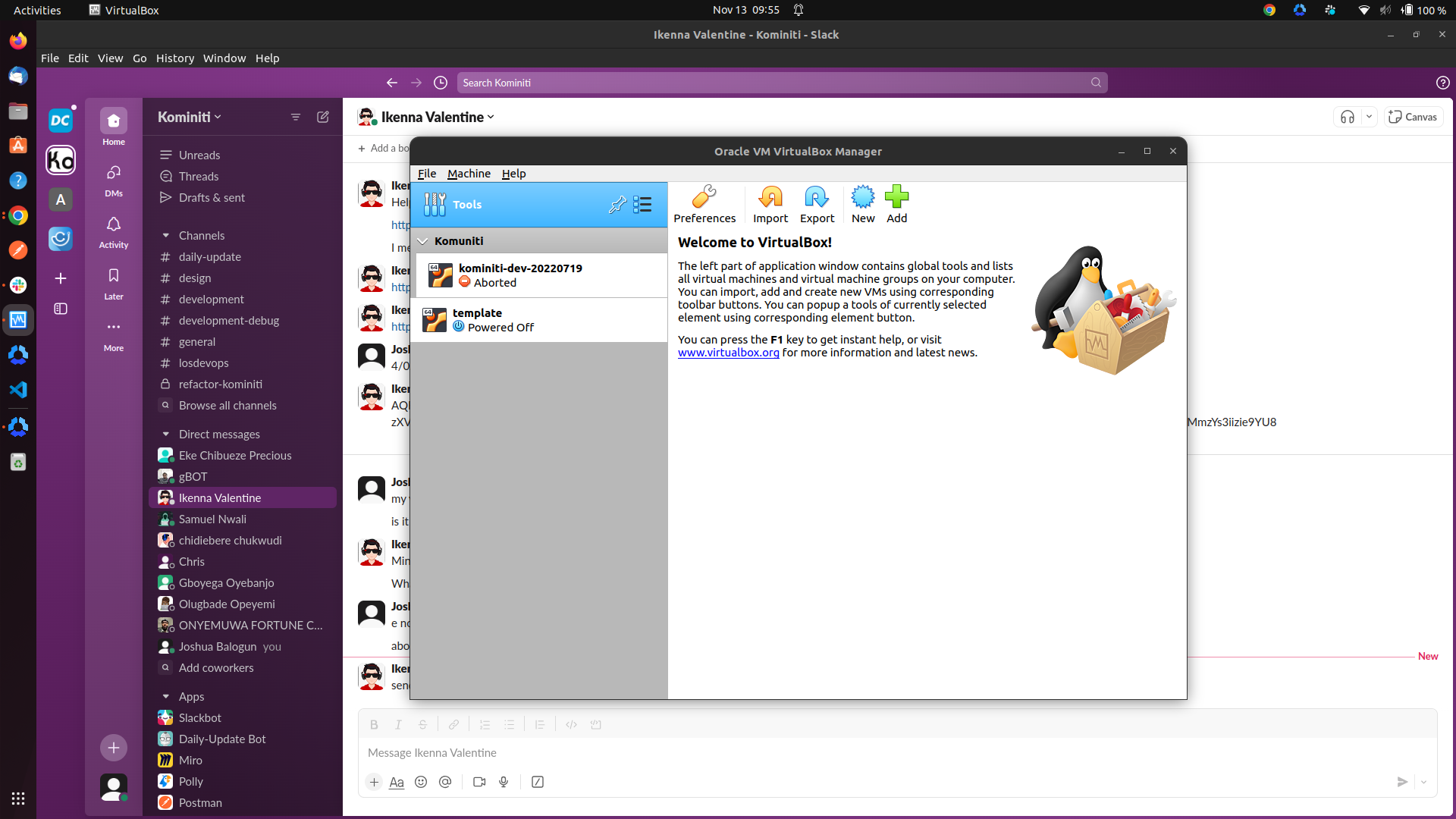This screenshot has width=1456, height=819.
Task: Click the compose new message icon
Action: (x=323, y=117)
